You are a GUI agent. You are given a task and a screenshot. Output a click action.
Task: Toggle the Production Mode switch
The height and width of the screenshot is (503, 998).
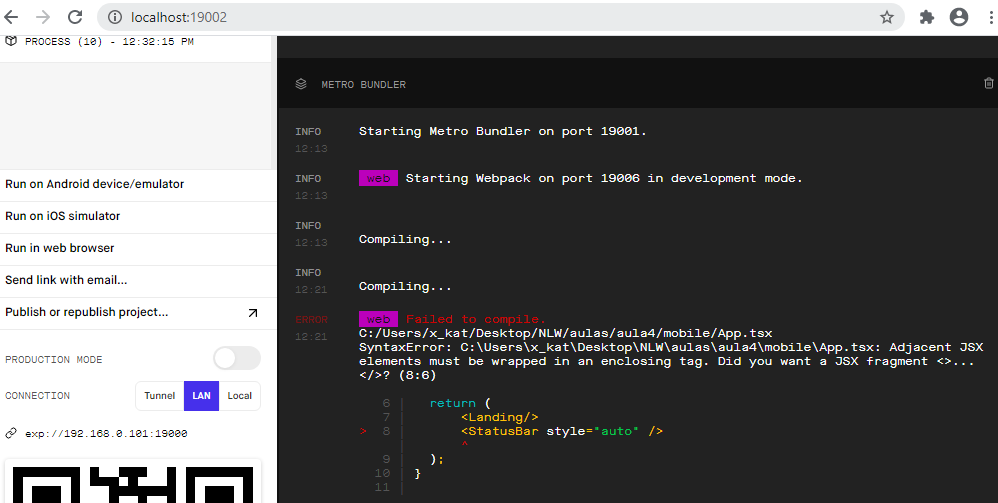coord(237,358)
